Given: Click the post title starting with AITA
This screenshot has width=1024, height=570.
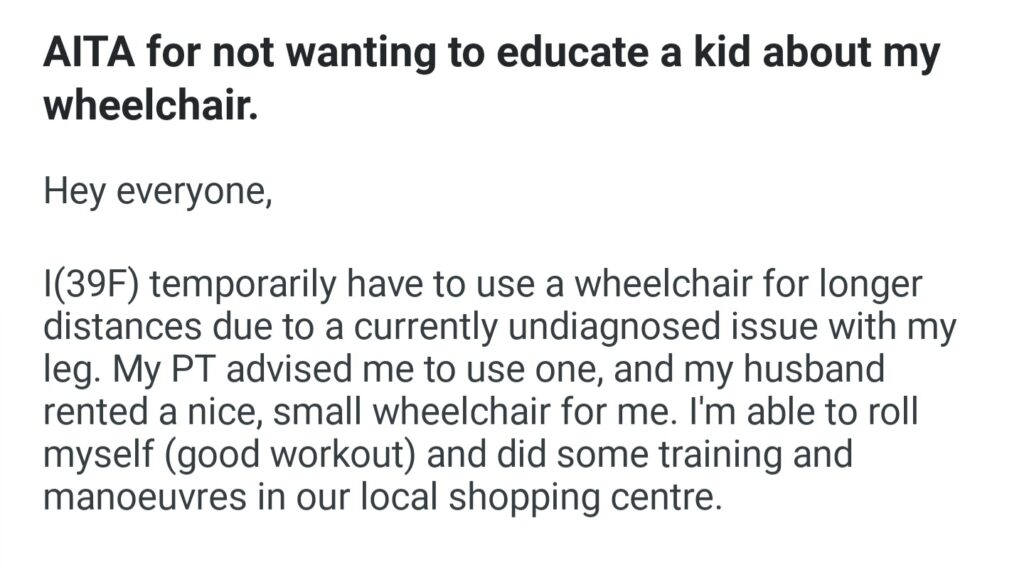Looking at the screenshot, I should click(490, 53).
